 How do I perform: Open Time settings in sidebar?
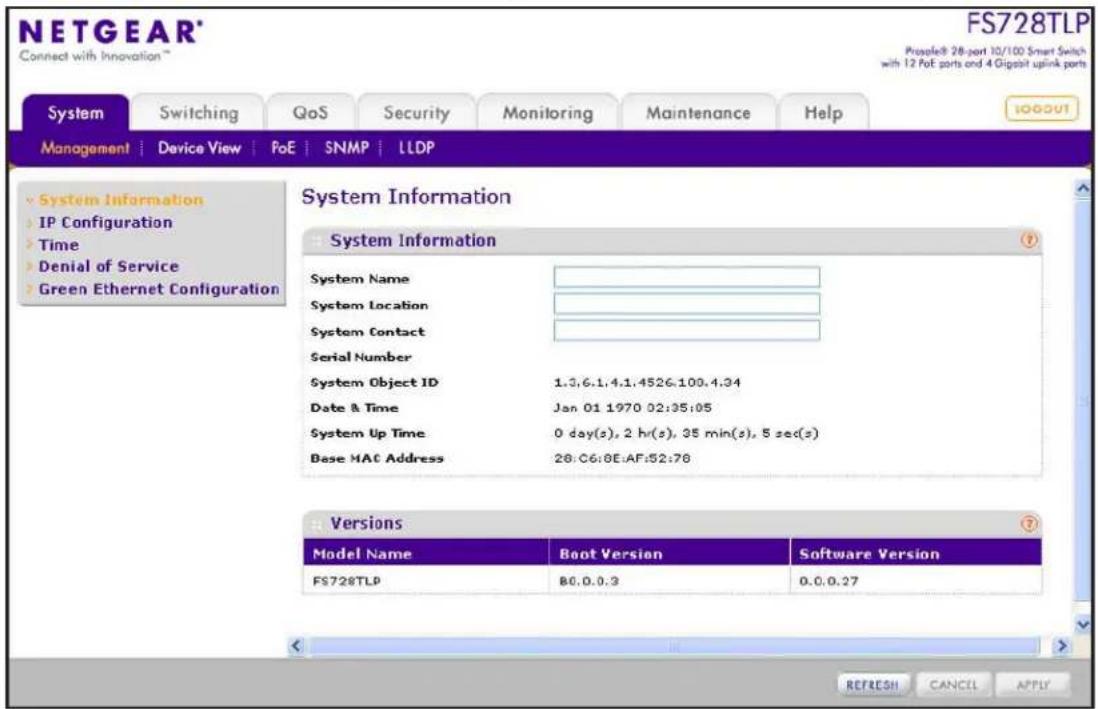[58, 245]
